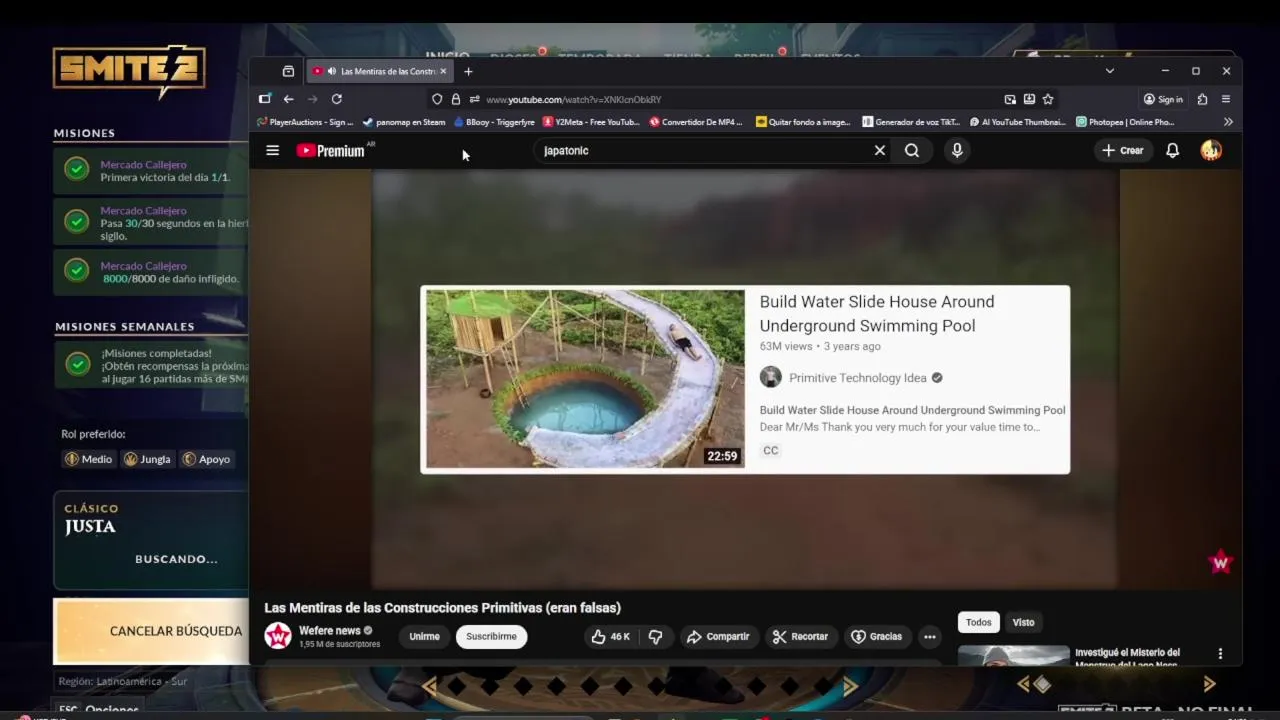Click the Misiones completadas weekly check
The width and height of the screenshot is (1280, 720).
click(x=77, y=364)
